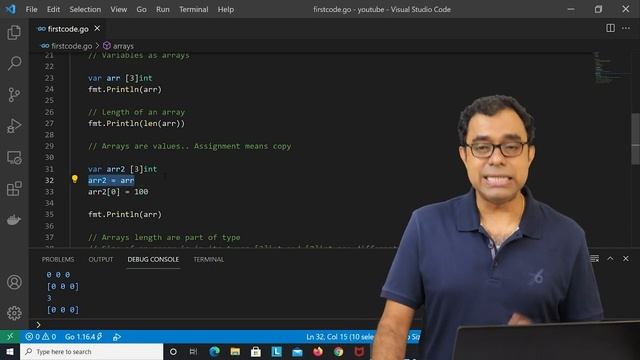Open the editor More Actions ellipsis
640x360 pixels.
pyautogui.click(x=626, y=28)
